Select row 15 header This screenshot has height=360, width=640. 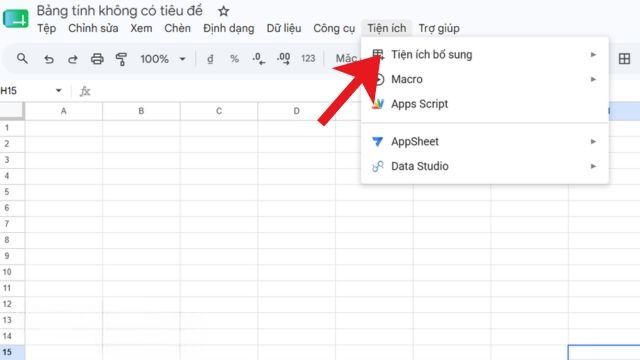12,352
